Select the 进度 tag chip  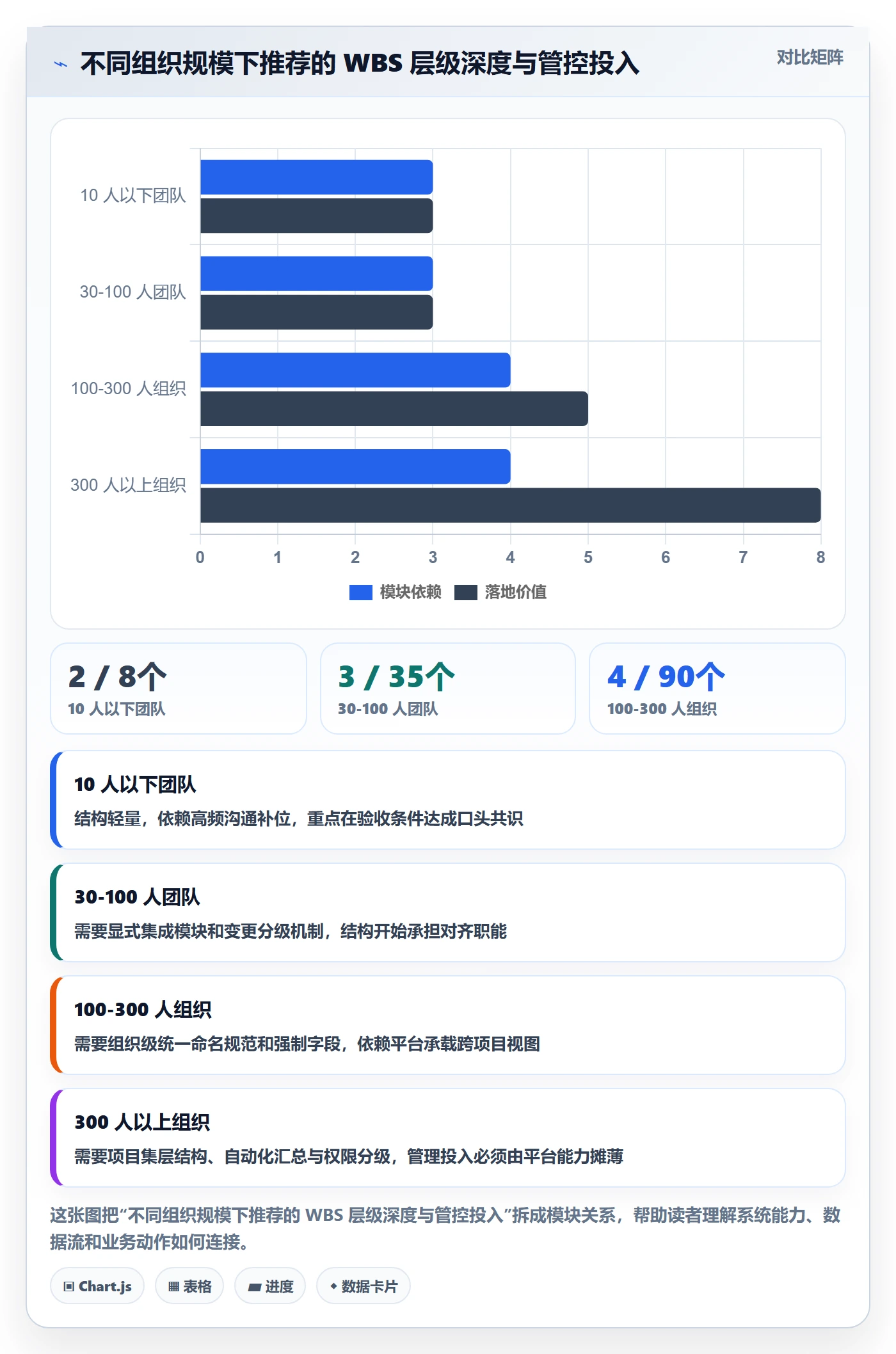[x=270, y=1286]
